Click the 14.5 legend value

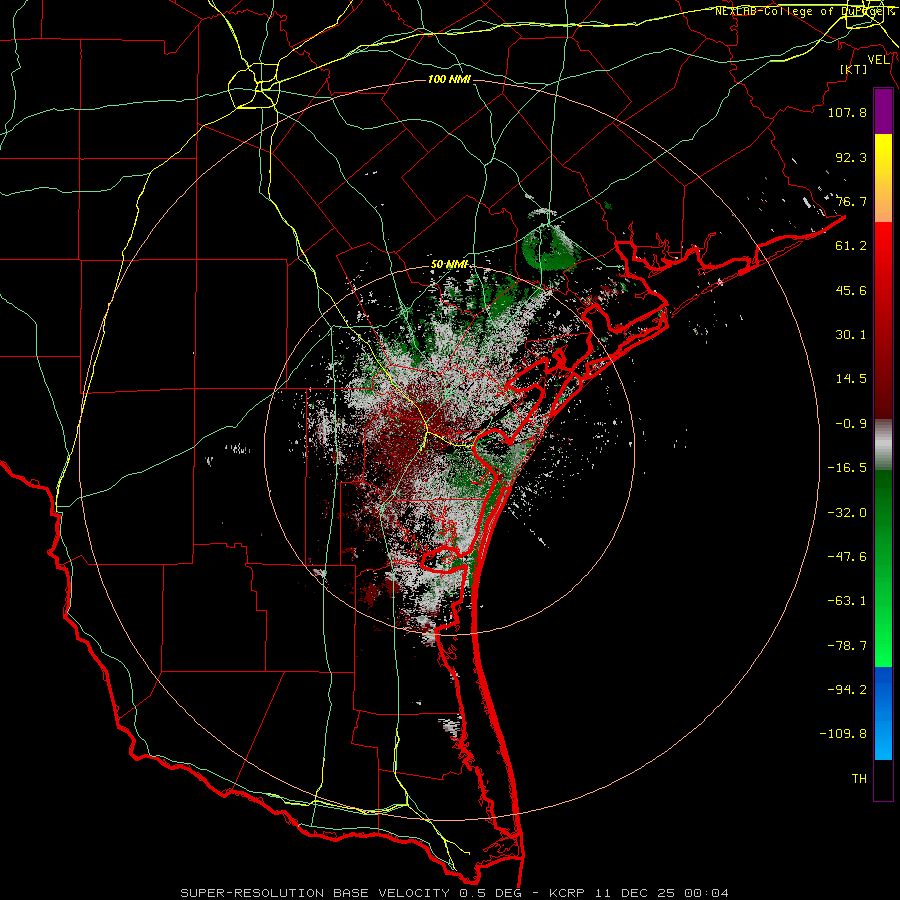click(x=851, y=379)
